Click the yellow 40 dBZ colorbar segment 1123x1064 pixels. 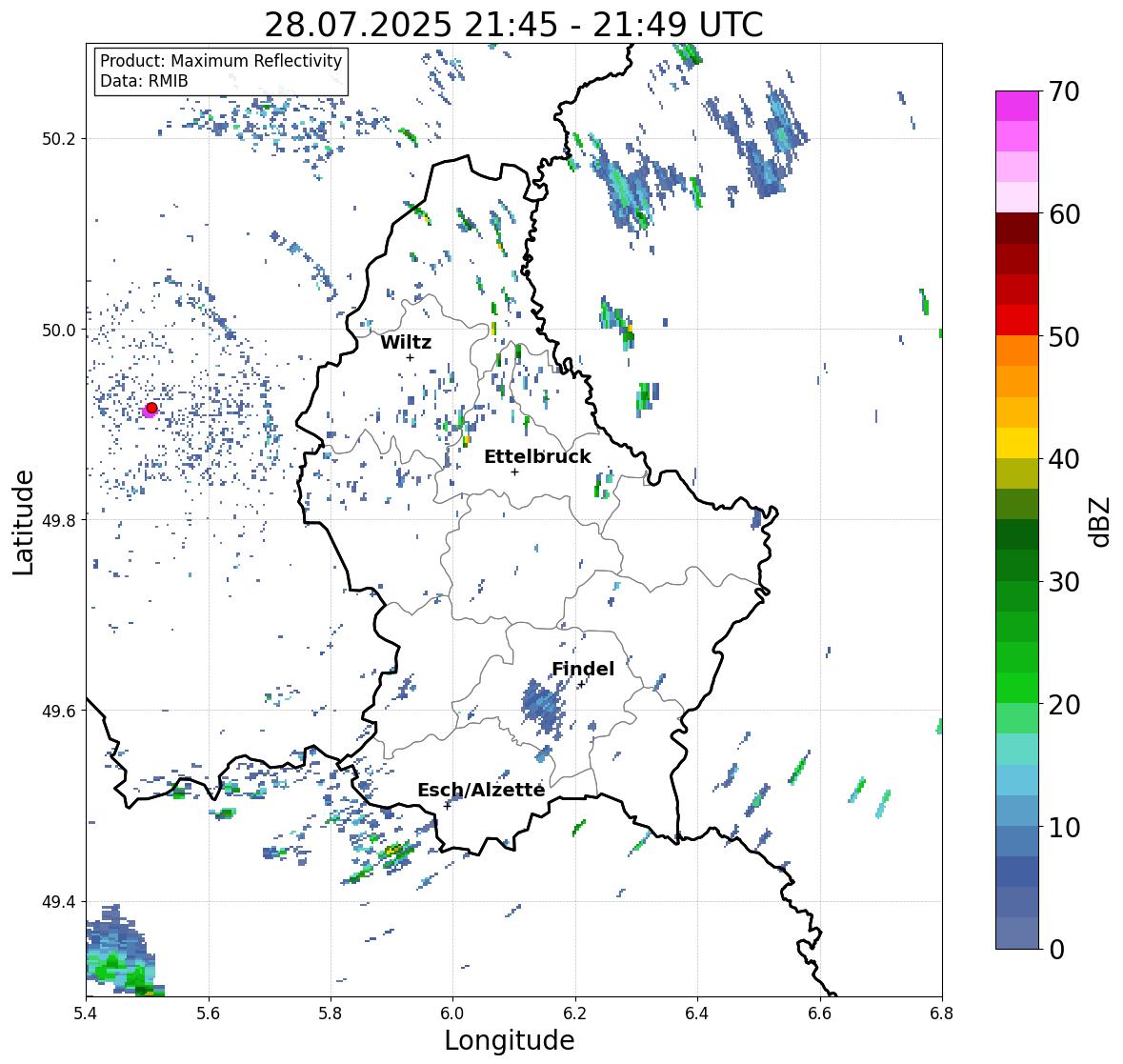(1017, 443)
